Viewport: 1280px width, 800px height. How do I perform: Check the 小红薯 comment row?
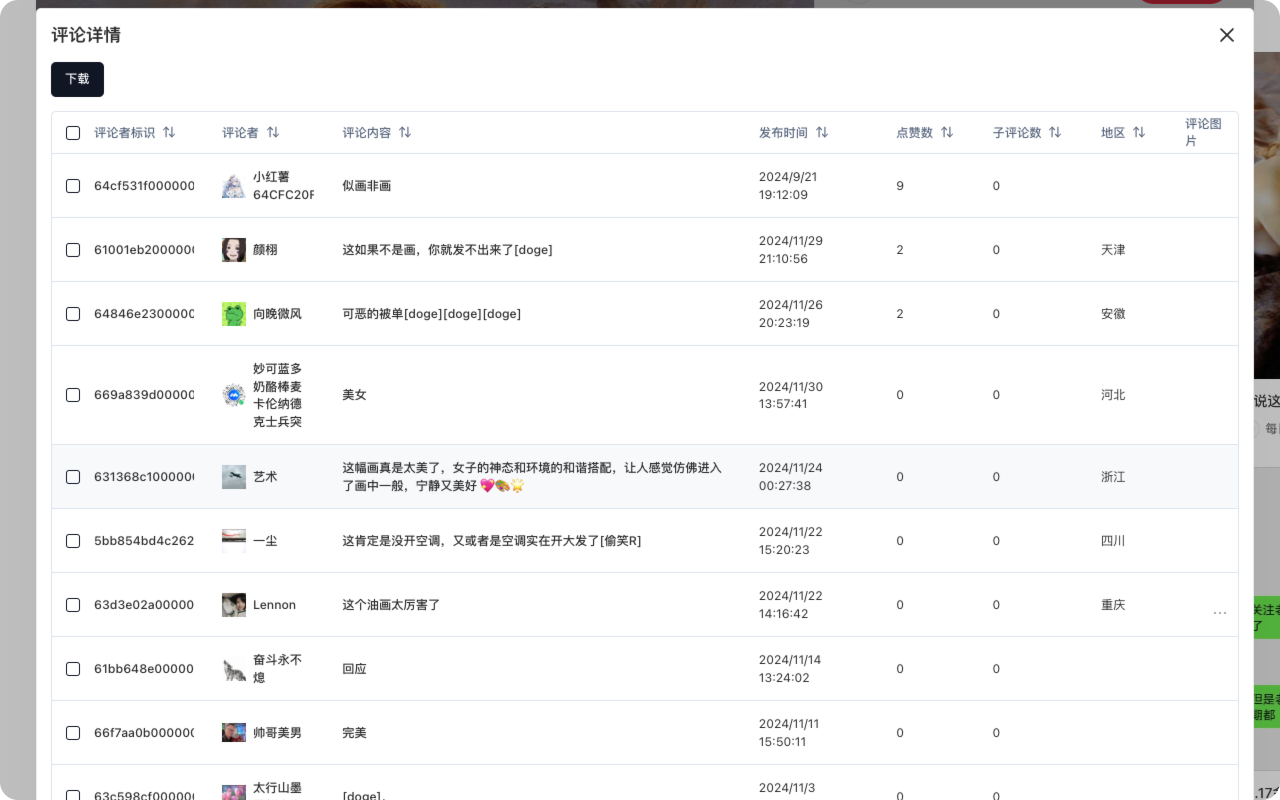tap(73, 186)
